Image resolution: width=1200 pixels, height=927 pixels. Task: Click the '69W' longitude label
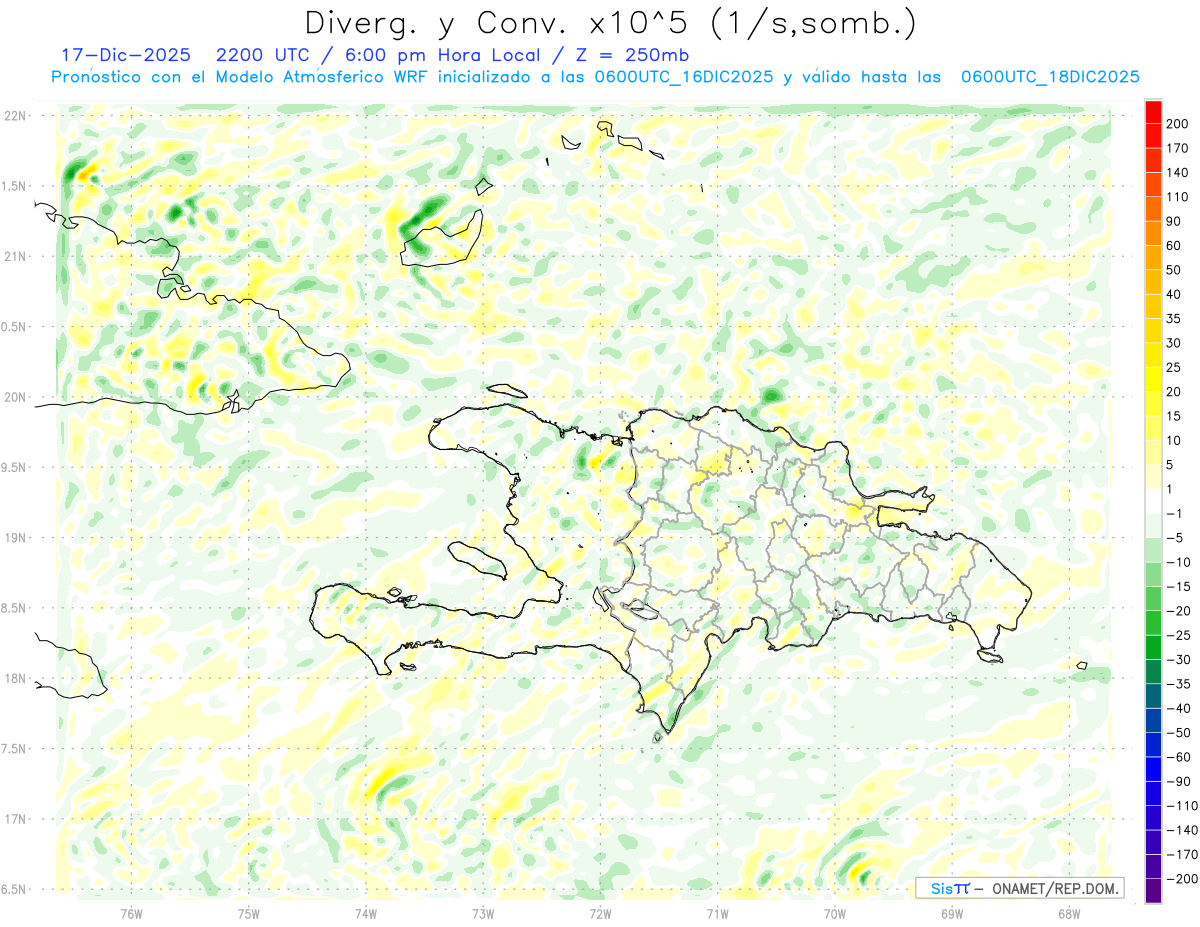(951, 913)
